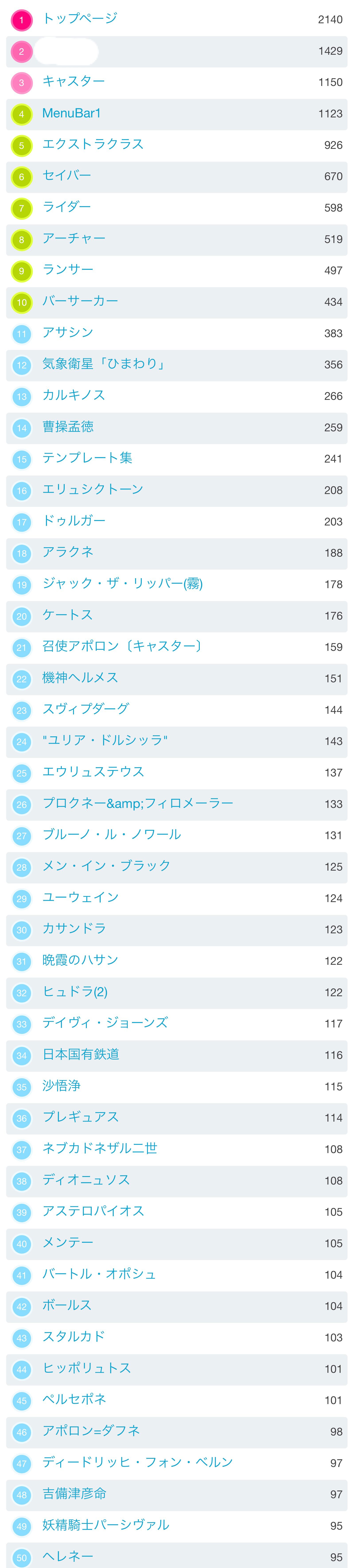Screen dimensions: 357x1568
Task: Click the rank 4 green badge
Action: coord(21,115)
